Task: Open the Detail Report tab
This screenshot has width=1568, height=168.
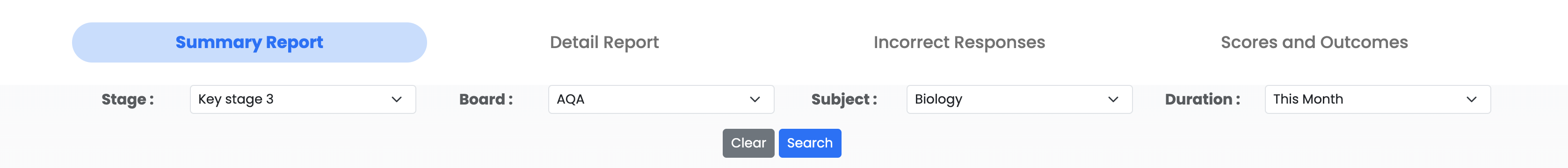Action: coord(604,42)
